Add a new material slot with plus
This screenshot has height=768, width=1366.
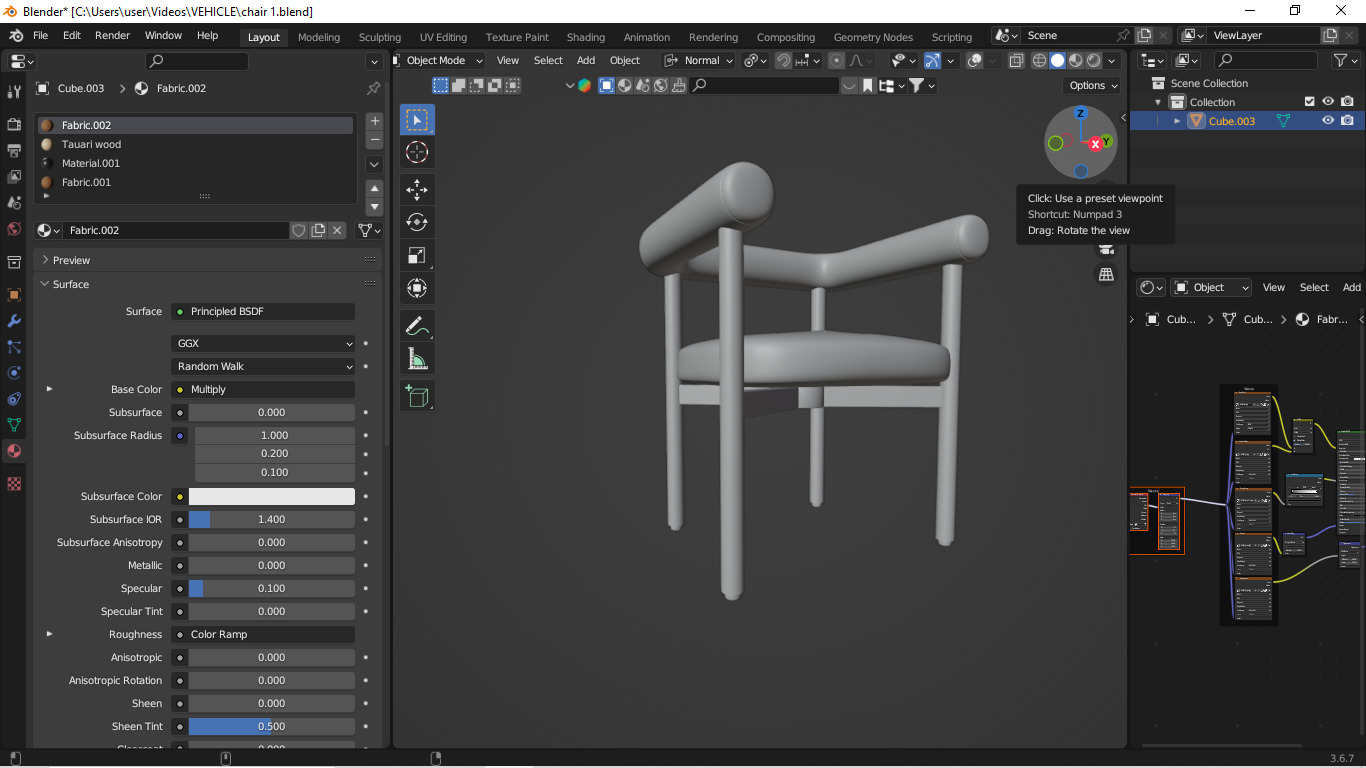click(375, 121)
